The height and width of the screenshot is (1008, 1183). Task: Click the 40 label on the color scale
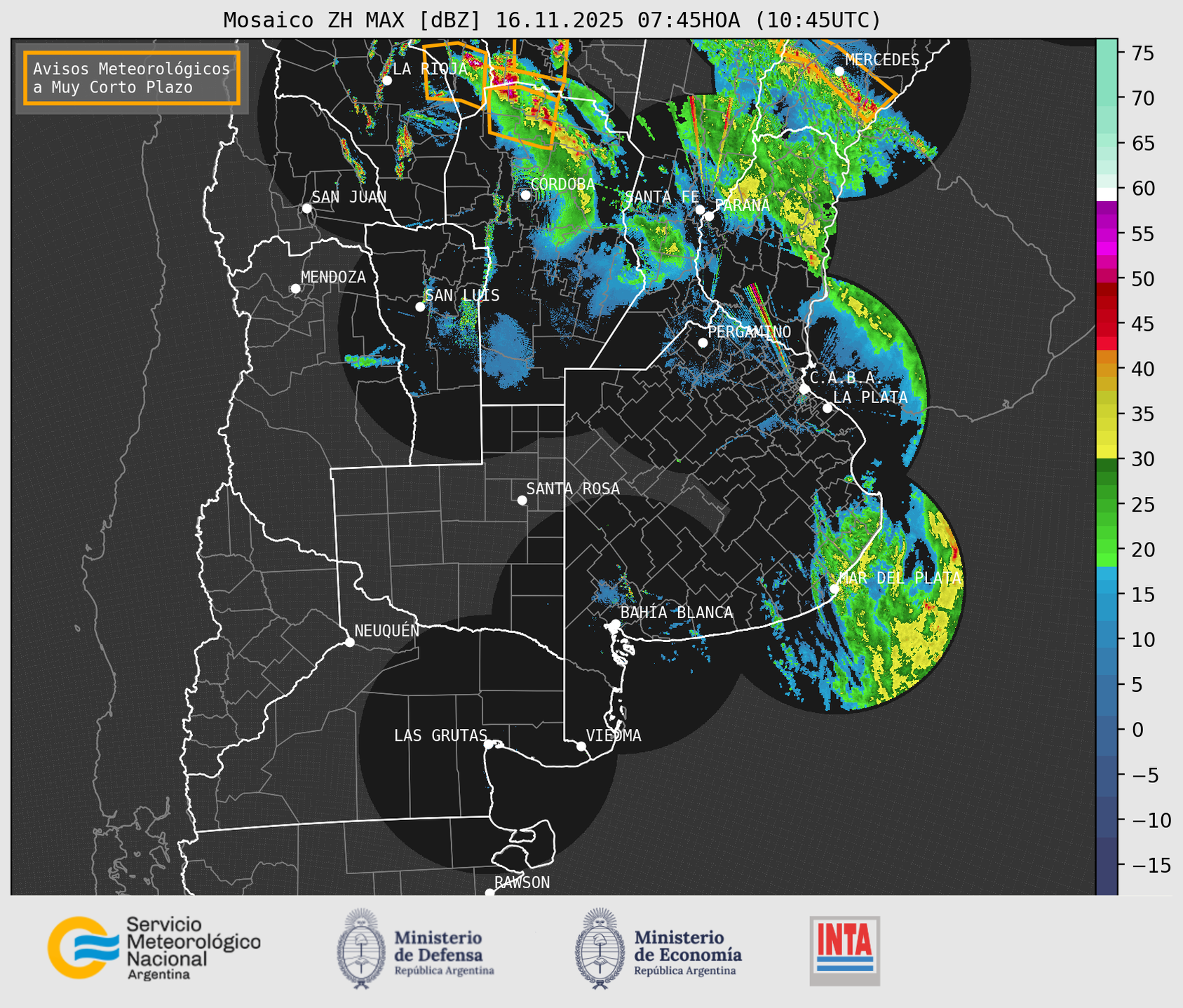tap(1142, 369)
